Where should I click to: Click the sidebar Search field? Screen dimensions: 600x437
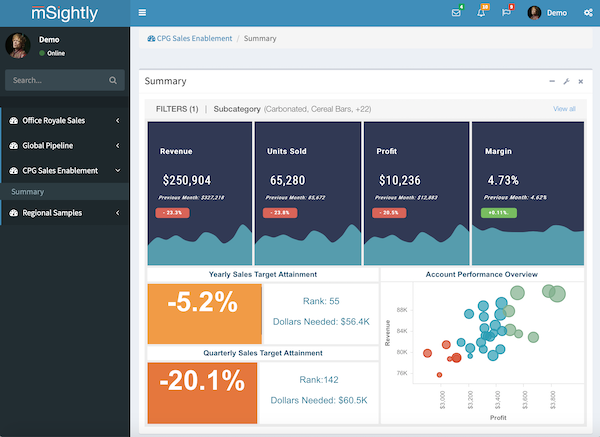coord(65,80)
